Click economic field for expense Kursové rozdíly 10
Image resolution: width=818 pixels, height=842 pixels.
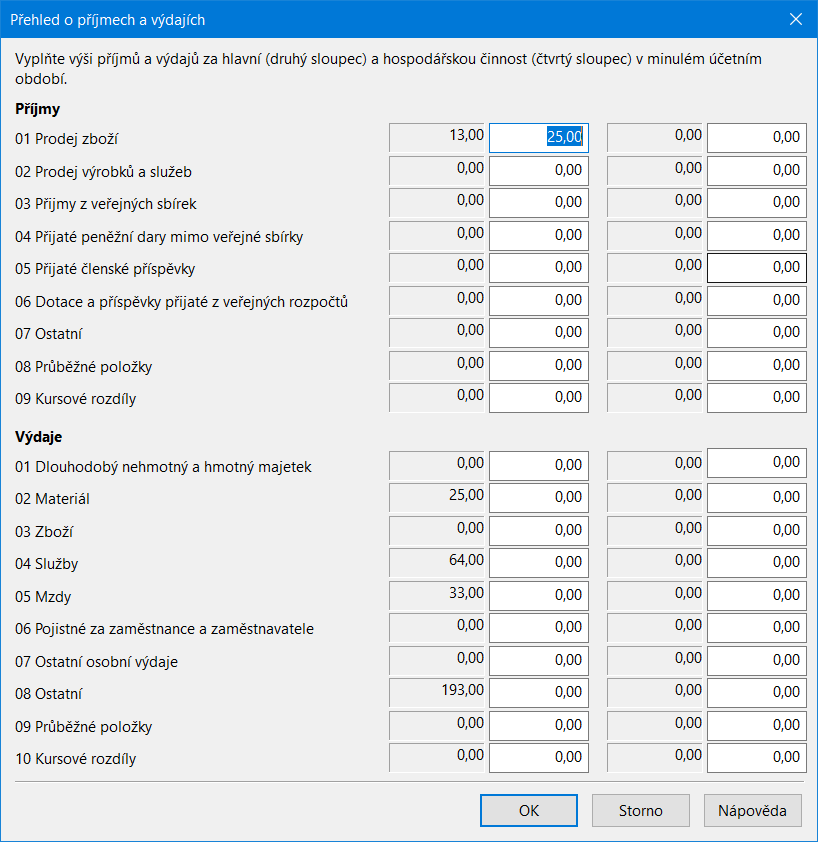757,758
